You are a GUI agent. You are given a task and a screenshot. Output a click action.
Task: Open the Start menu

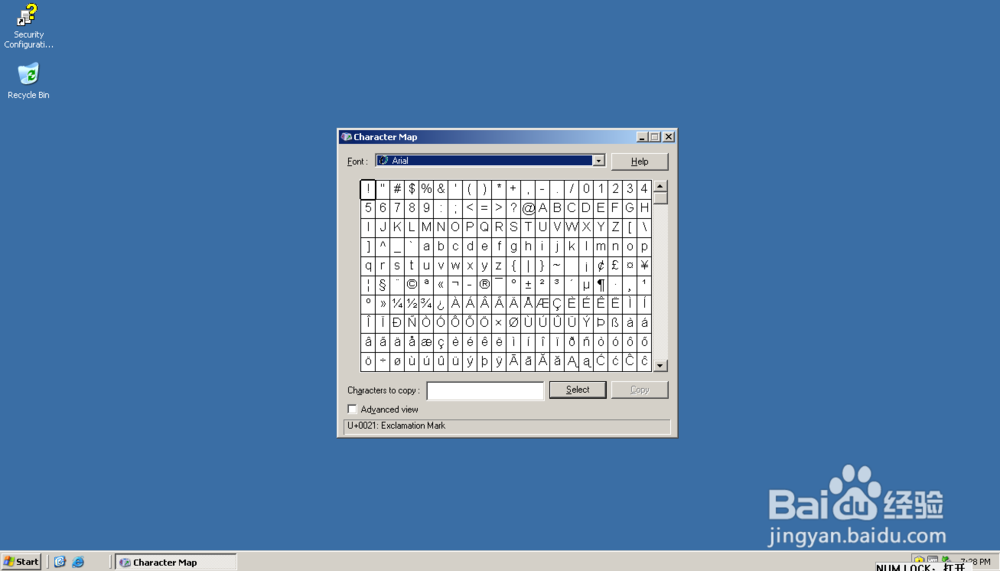[21, 561]
